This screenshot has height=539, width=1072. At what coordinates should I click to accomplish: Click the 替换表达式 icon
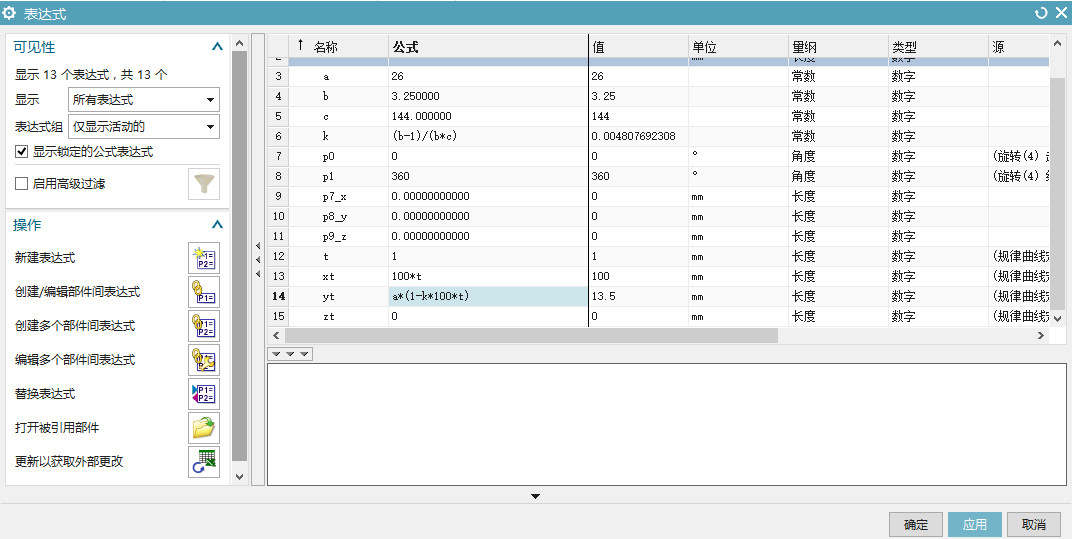(x=204, y=394)
